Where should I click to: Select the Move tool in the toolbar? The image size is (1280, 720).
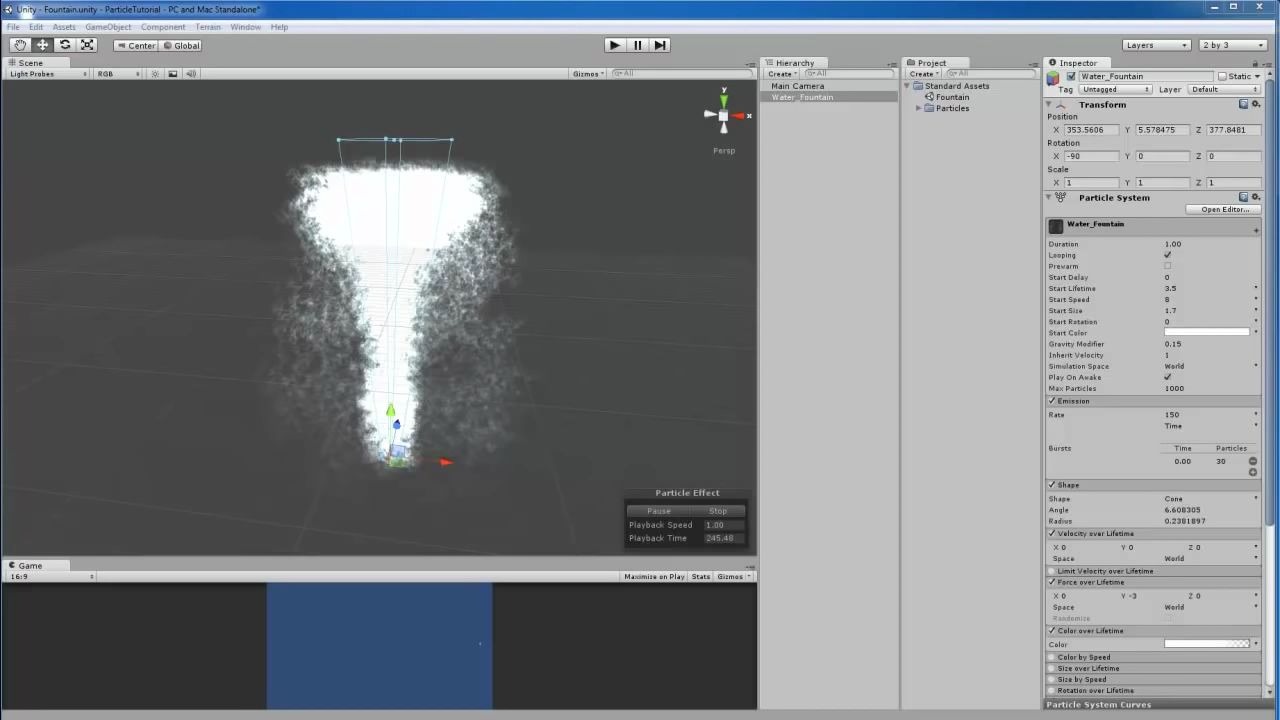point(42,45)
